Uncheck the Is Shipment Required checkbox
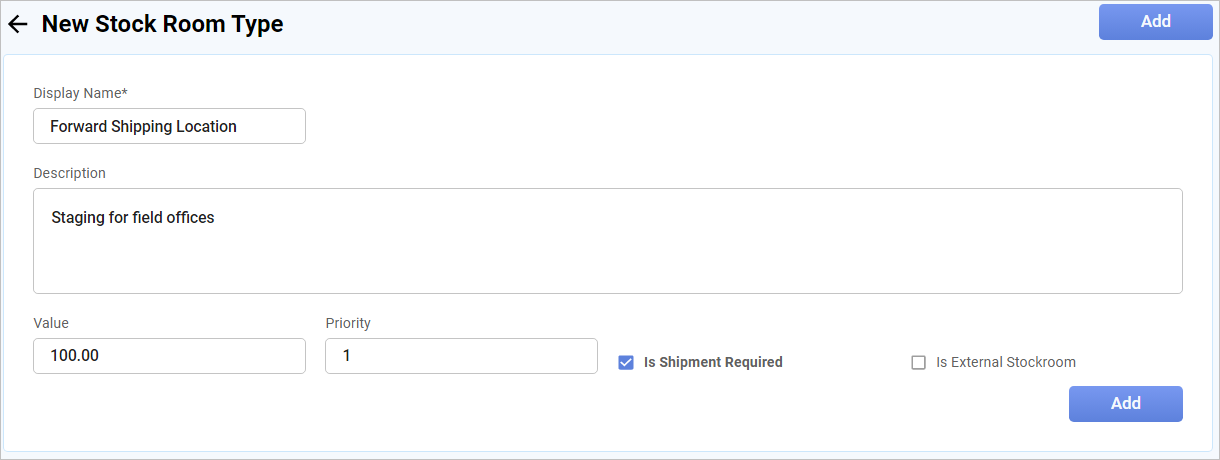The image size is (1220, 460). [x=626, y=363]
